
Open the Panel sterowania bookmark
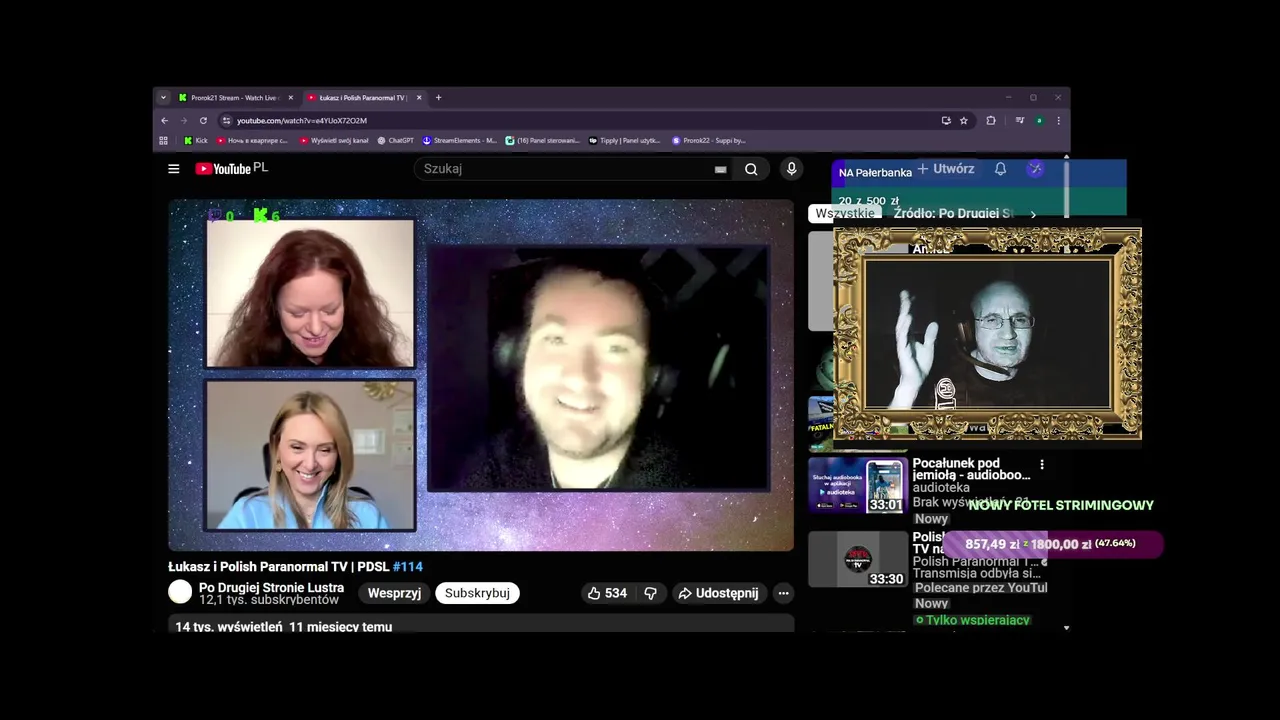tap(543, 141)
